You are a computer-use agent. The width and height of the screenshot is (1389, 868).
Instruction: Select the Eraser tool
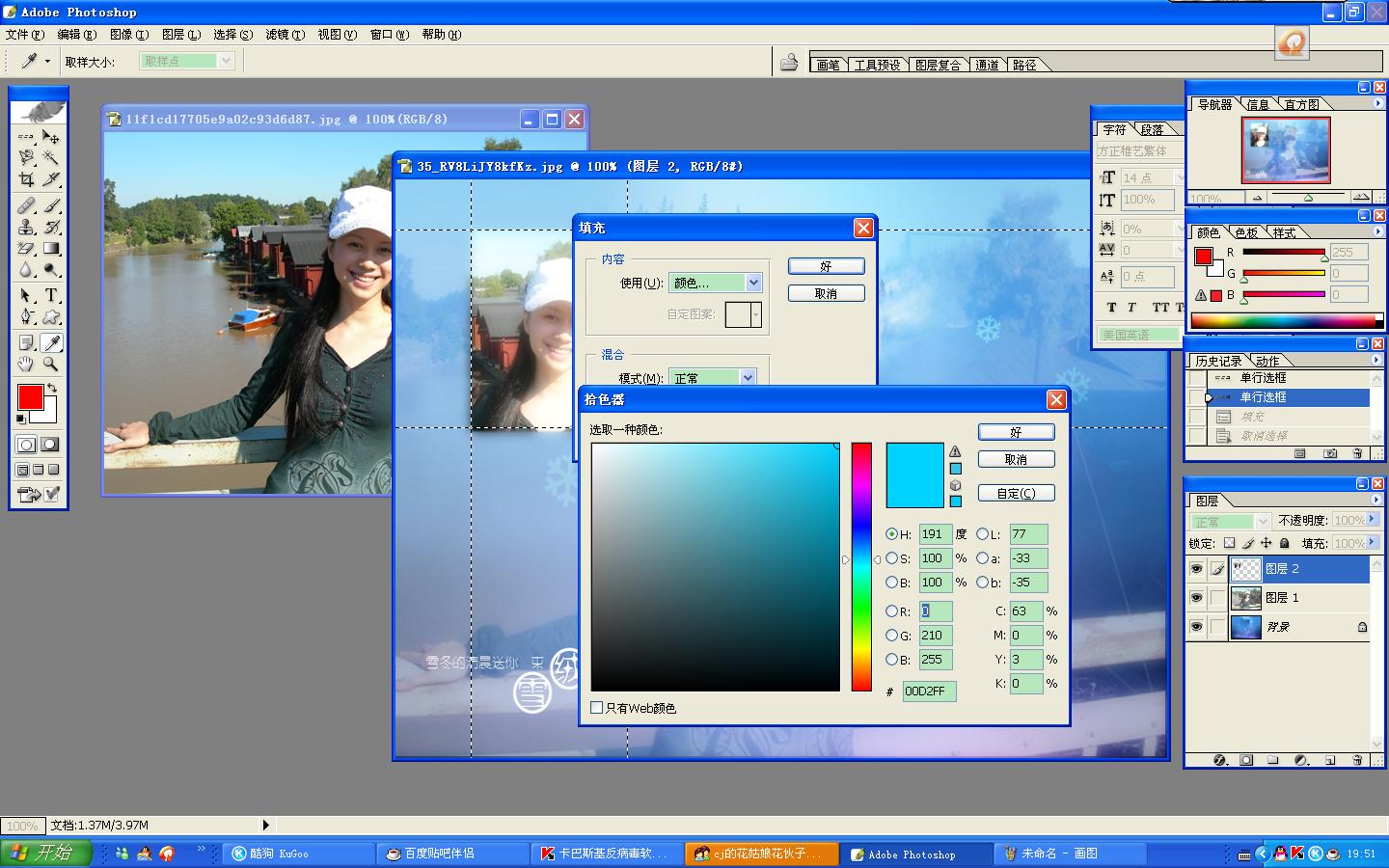tap(26, 248)
